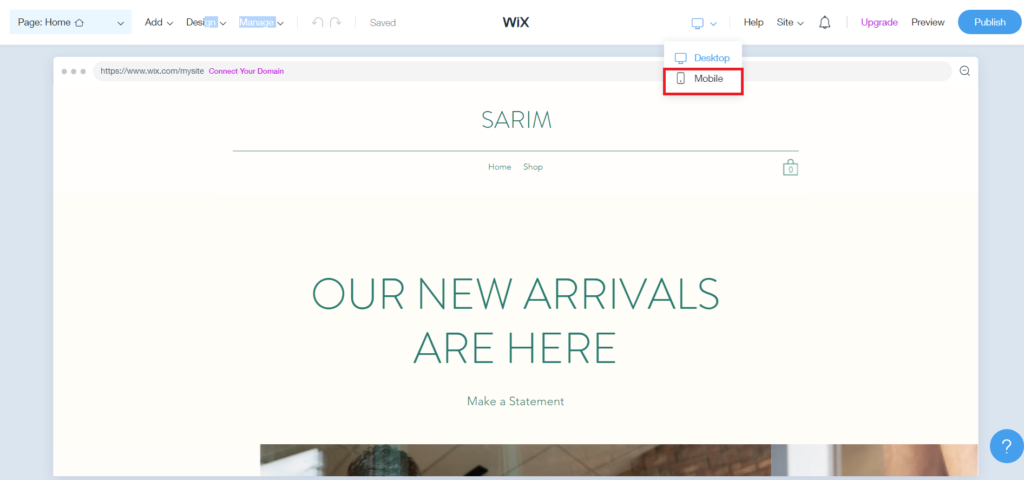This screenshot has width=1024, height=480.
Task: Click the Connect Your Domain link
Action: click(x=246, y=71)
